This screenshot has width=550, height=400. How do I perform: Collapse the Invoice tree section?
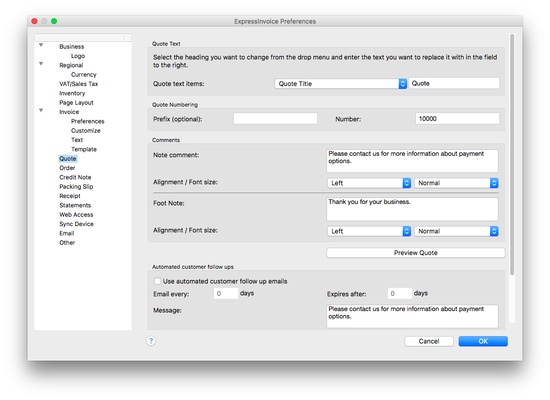pos(41,111)
